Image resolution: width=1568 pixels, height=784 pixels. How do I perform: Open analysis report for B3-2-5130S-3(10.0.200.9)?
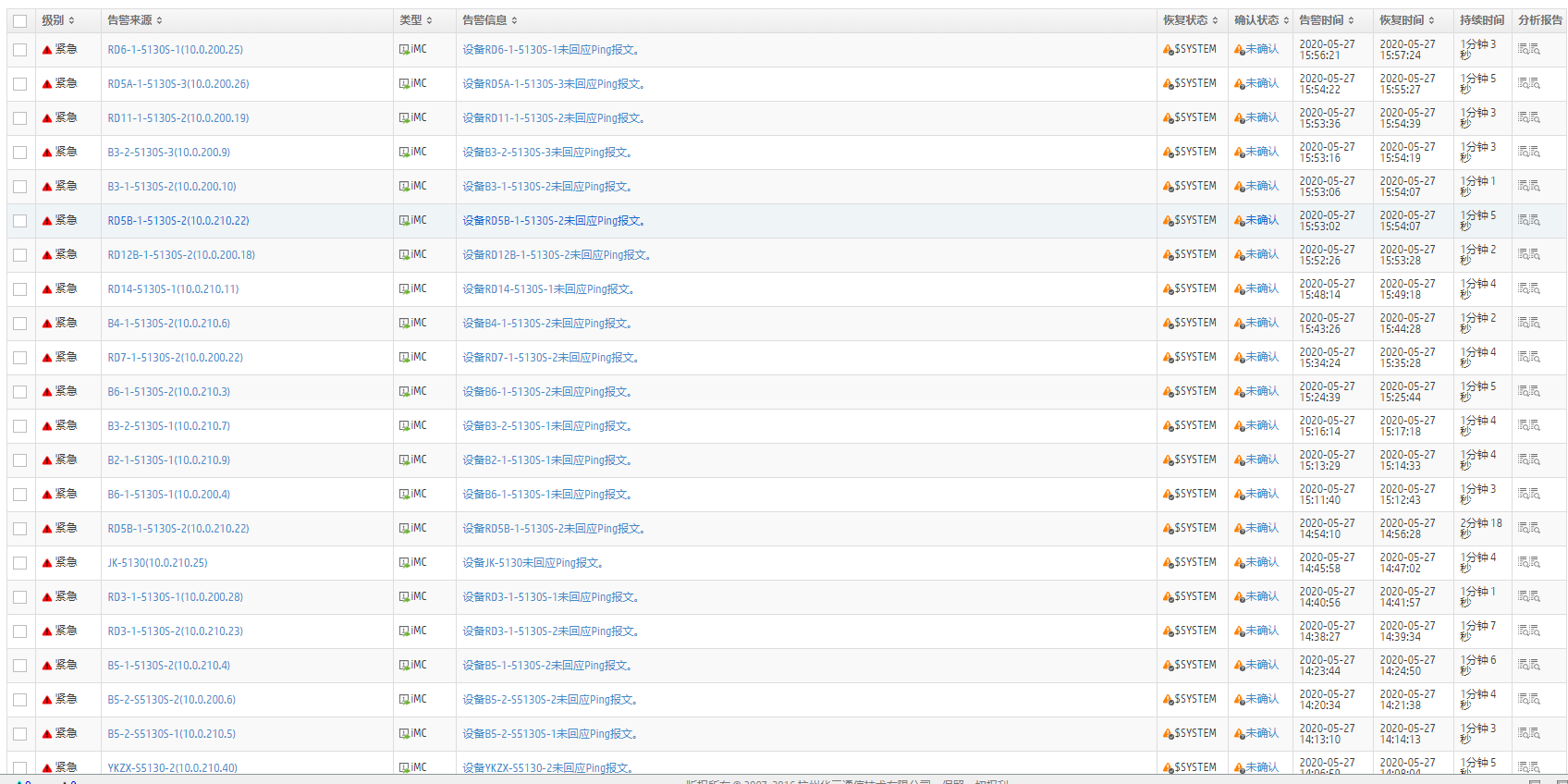1528,152
